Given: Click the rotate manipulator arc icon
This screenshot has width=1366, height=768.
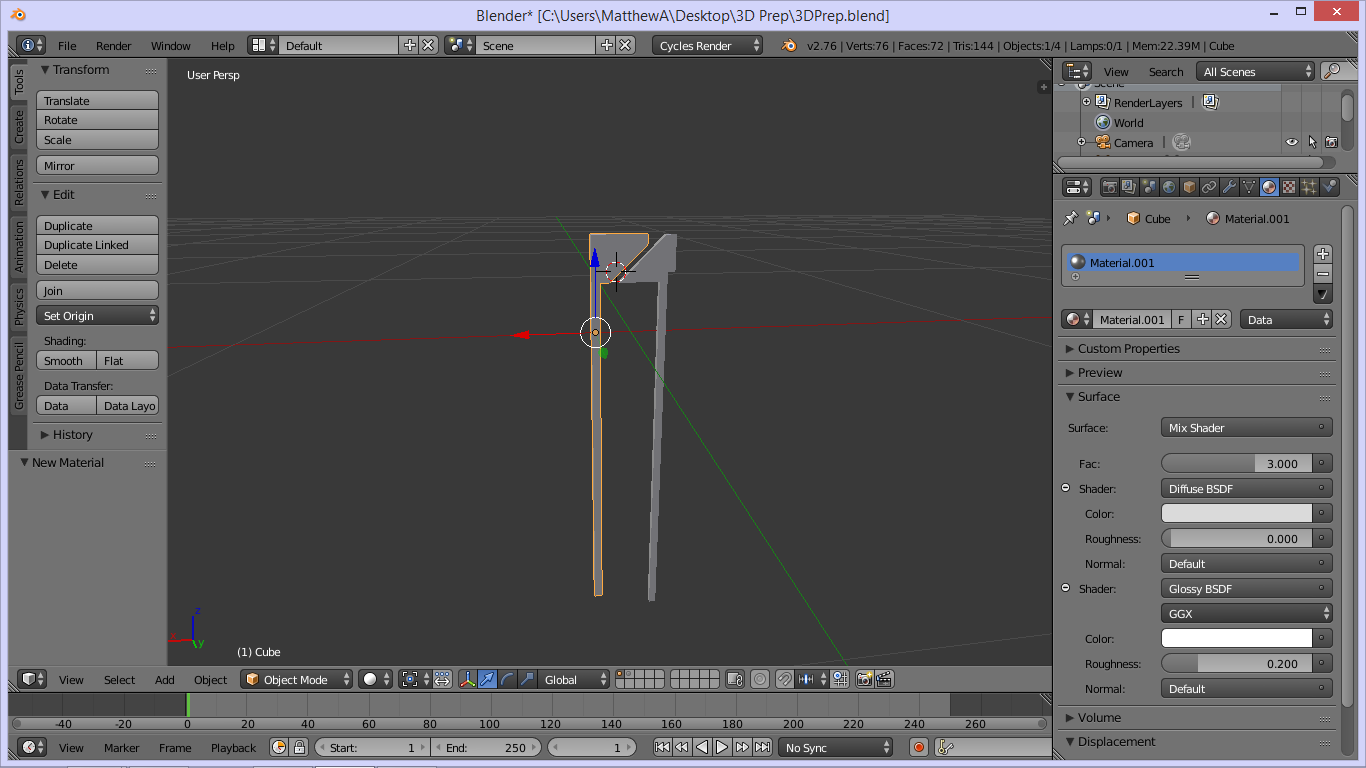Looking at the screenshot, I should coord(507,679).
